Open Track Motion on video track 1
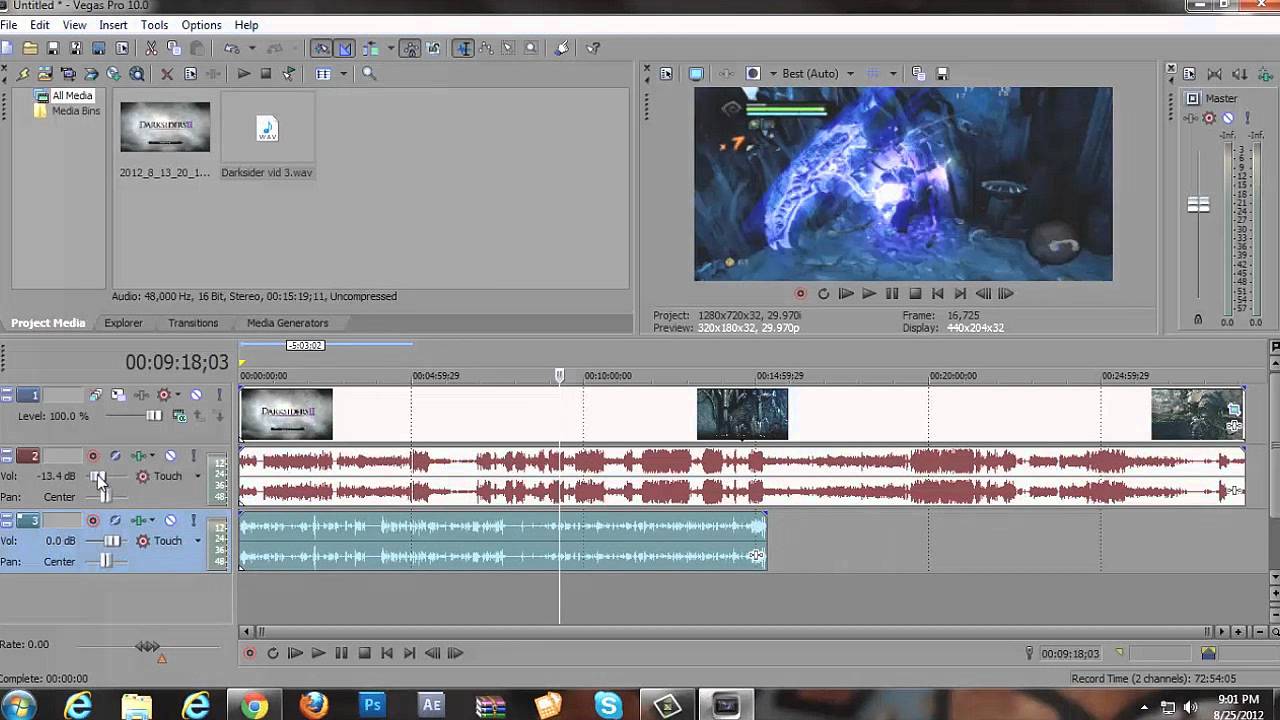The image size is (1280, 720). [118, 395]
